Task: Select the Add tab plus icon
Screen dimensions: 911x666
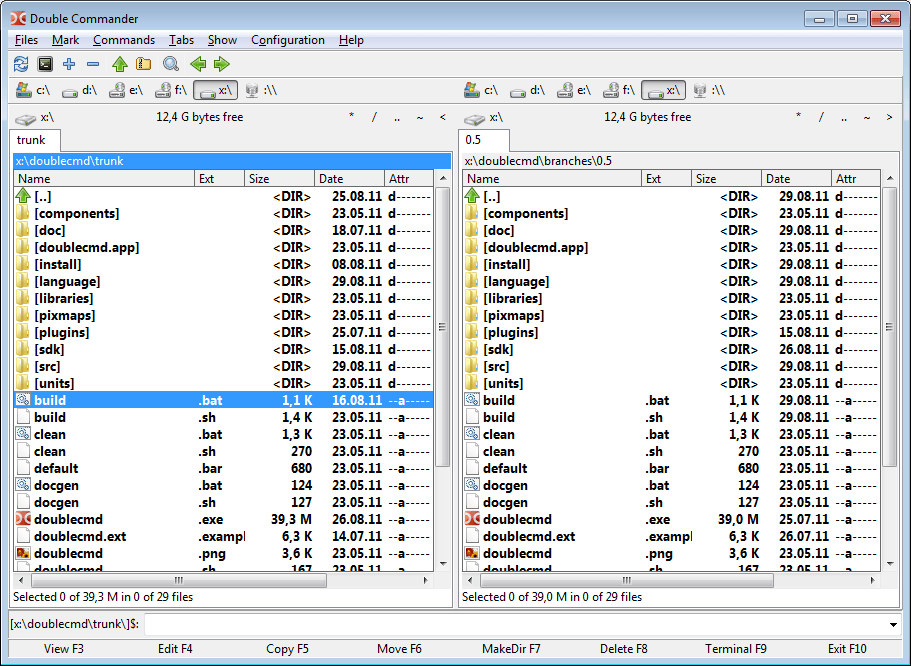Action: pos(68,64)
